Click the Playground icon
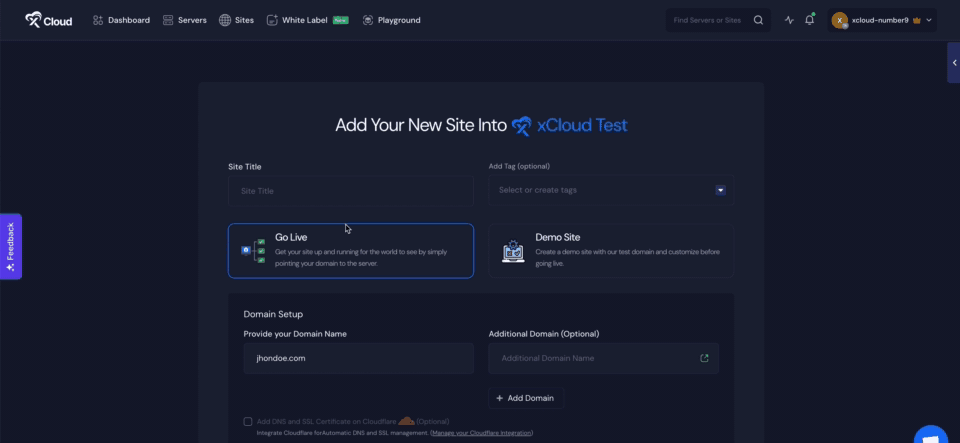This screenshot has width=960, height=443. 367,20
